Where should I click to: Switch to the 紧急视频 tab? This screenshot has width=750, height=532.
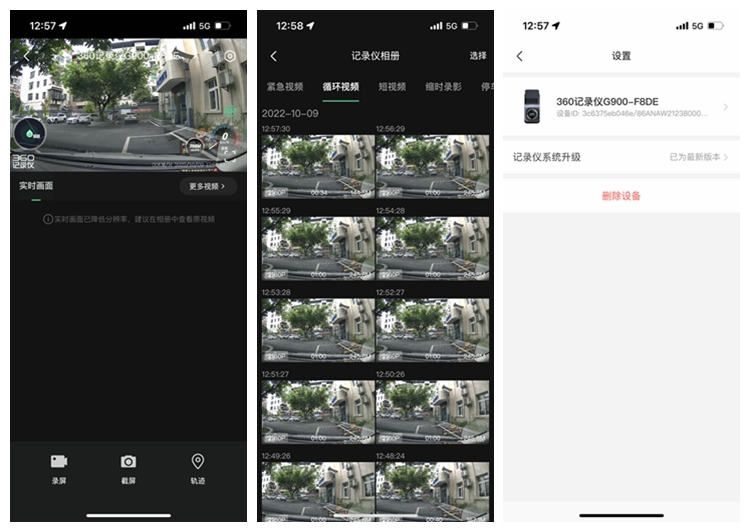point(284,87)
